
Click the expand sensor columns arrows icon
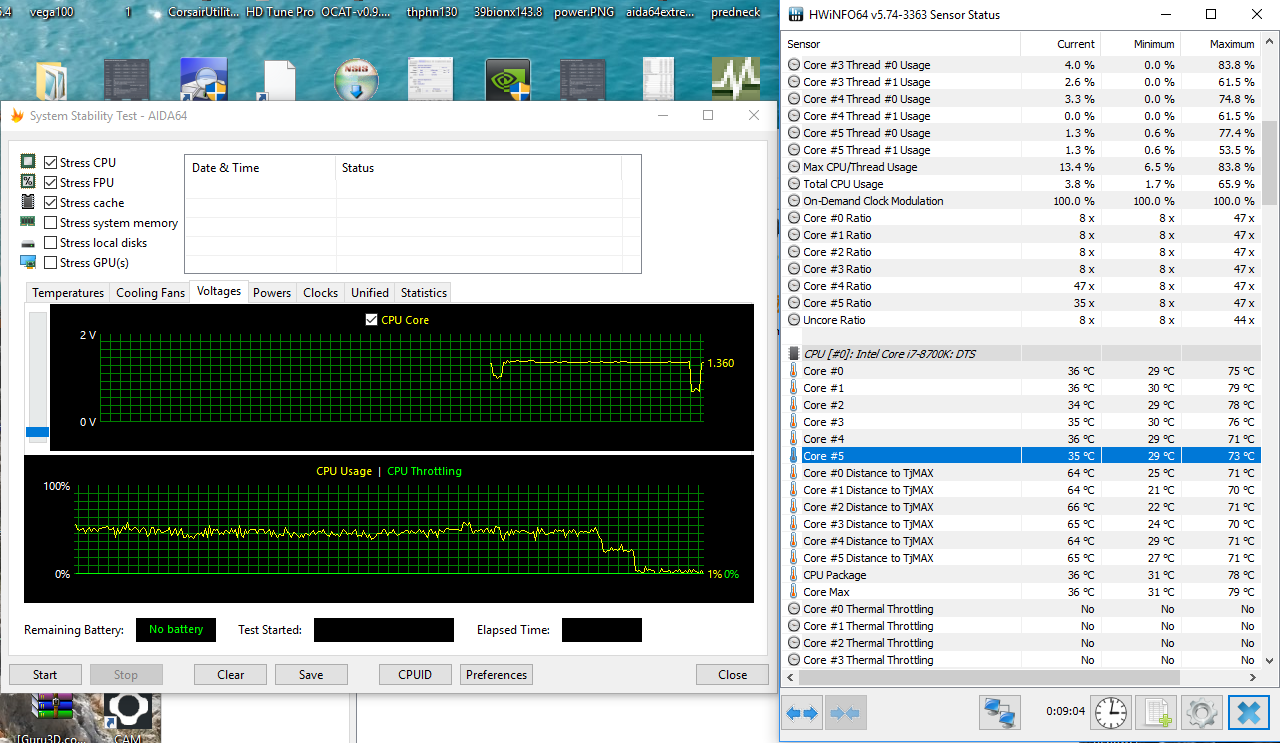pos(802,713)
